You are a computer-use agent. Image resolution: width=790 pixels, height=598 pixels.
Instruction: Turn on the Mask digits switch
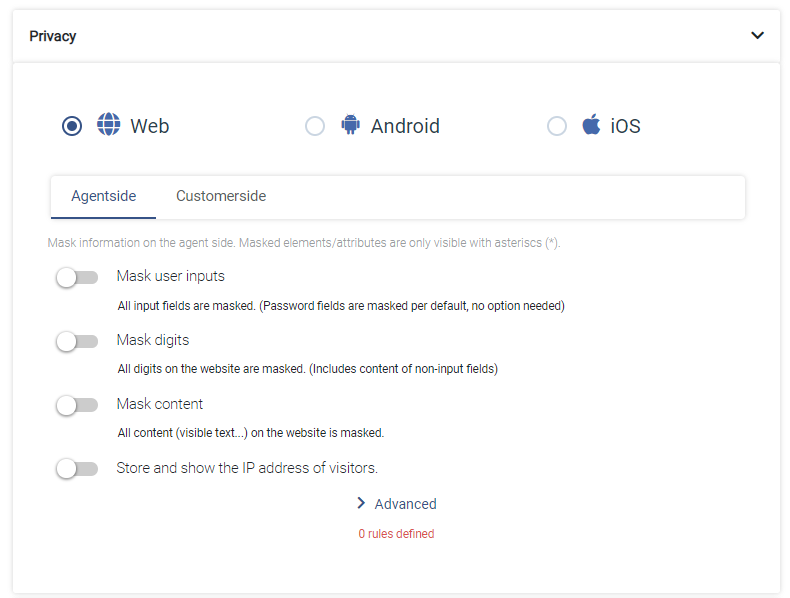77,342
